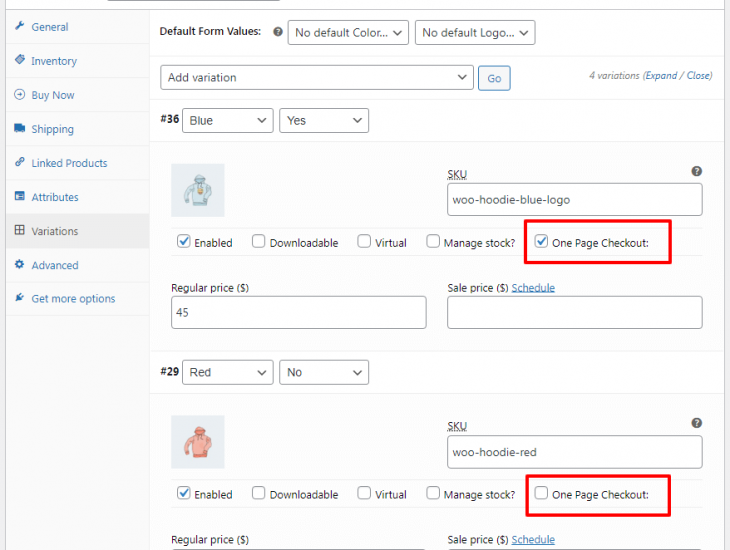Uncheck Enabled for variation #36

(184, 241)
